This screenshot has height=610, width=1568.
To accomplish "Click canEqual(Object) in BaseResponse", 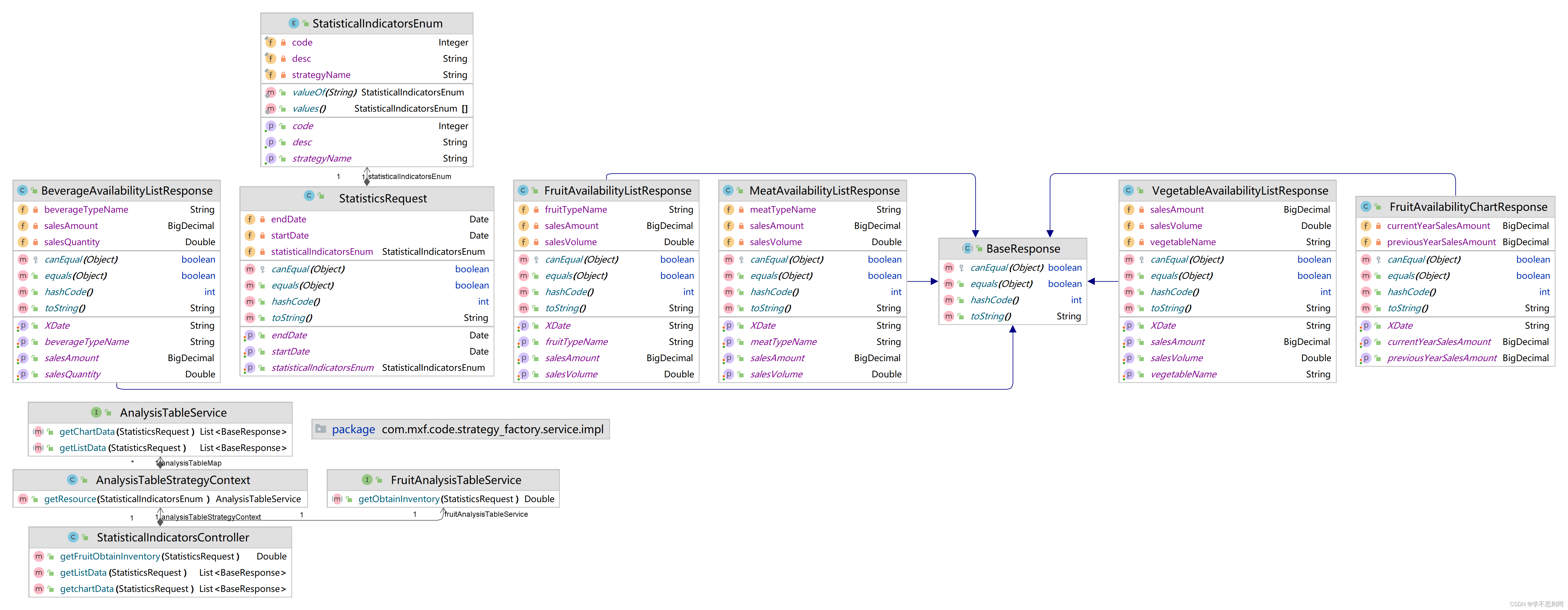I will click(x=1013, y=268).
